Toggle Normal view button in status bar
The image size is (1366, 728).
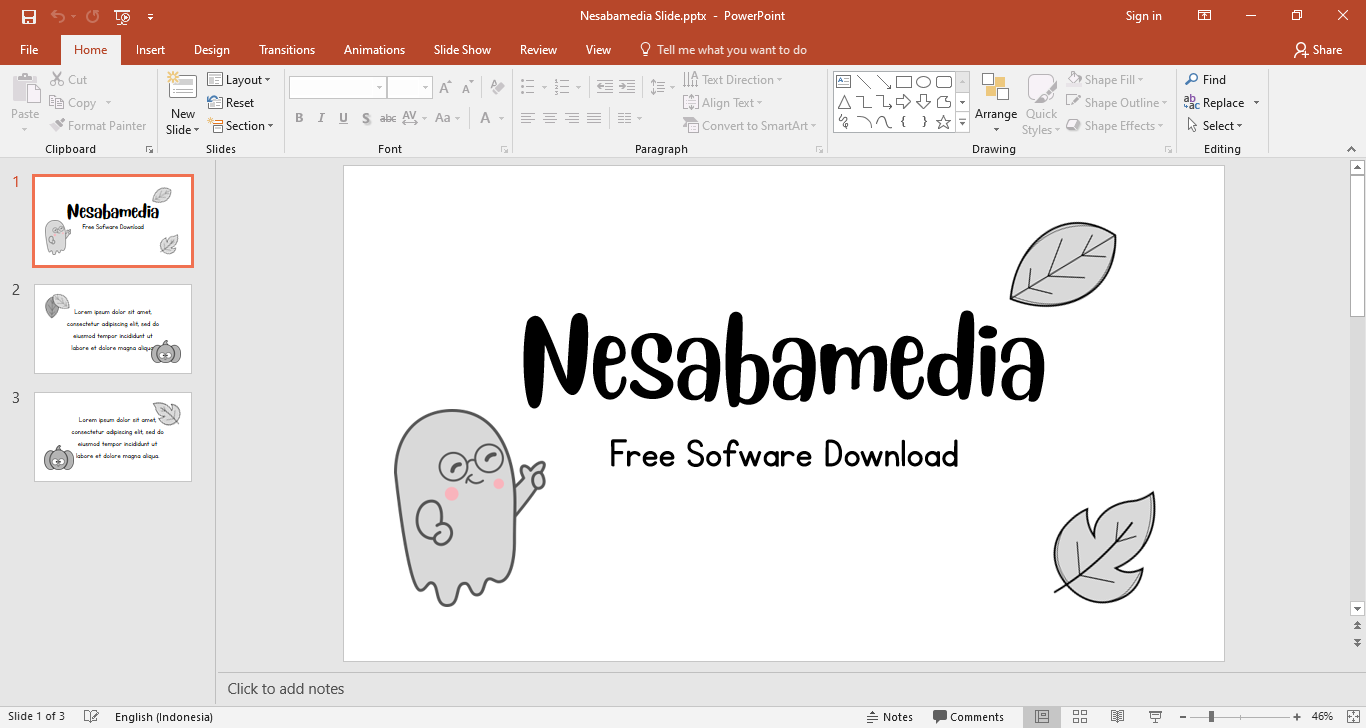pos(1042,716)
